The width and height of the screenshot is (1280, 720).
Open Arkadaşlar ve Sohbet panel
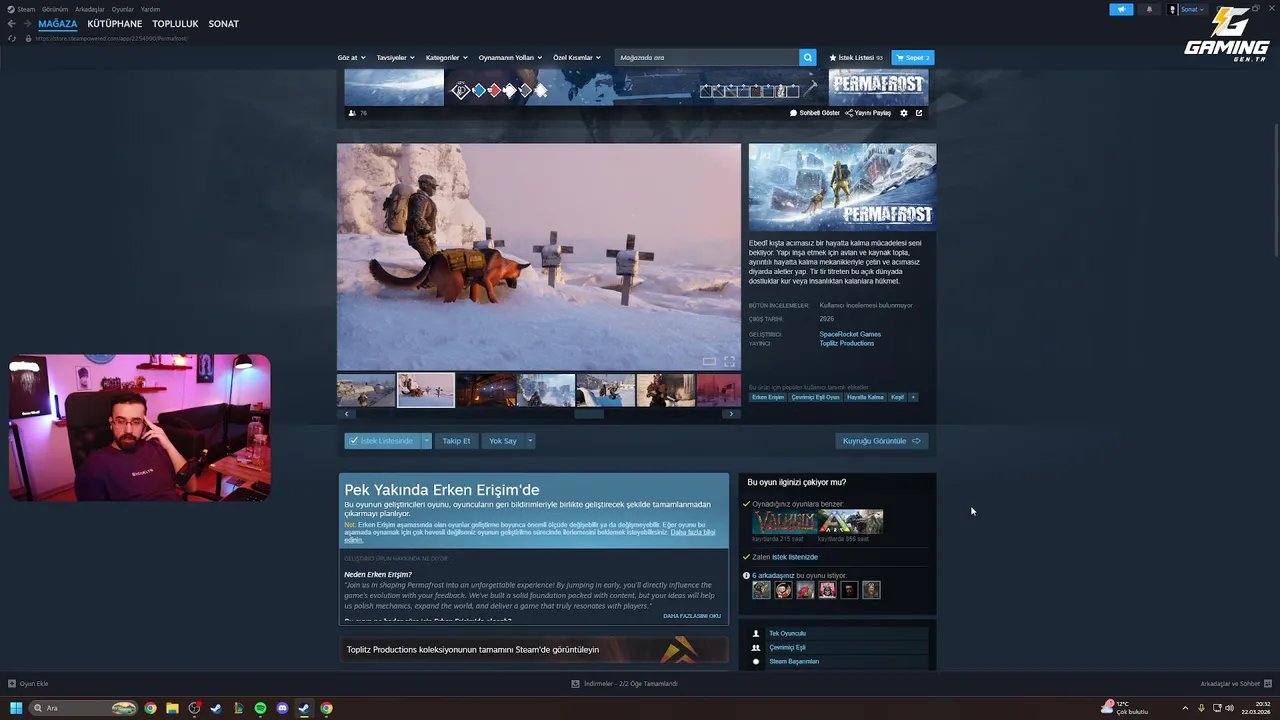[1234, 684]
